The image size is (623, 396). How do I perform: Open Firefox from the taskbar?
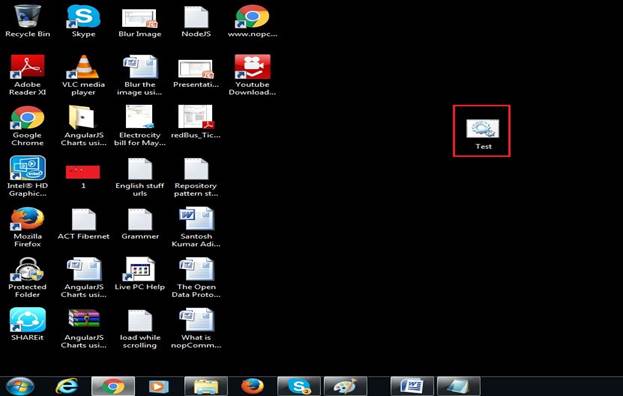pyautogui.click(x=252, y=386)
